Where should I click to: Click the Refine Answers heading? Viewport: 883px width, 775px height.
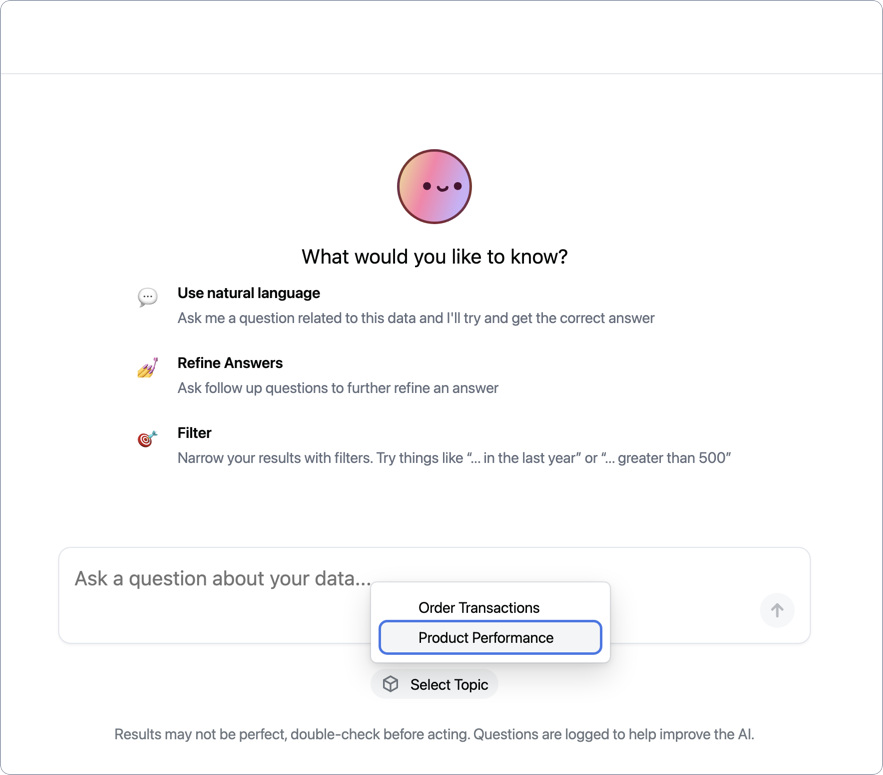[x=230, y=363]
